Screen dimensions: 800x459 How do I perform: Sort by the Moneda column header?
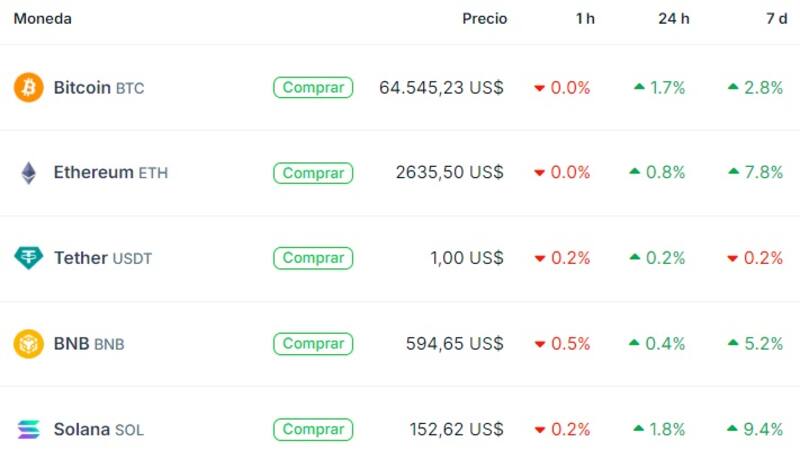(x=42, y=19)
